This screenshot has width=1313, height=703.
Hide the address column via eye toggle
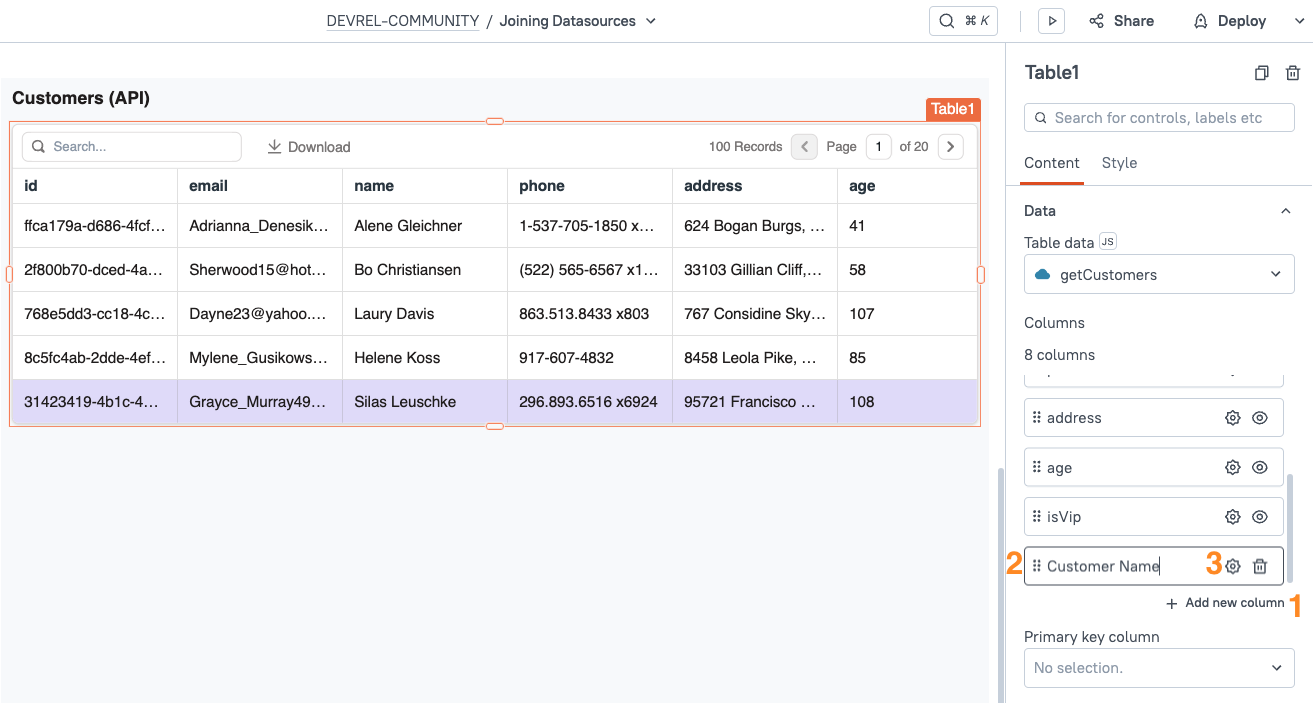[x=1261, y=417]
